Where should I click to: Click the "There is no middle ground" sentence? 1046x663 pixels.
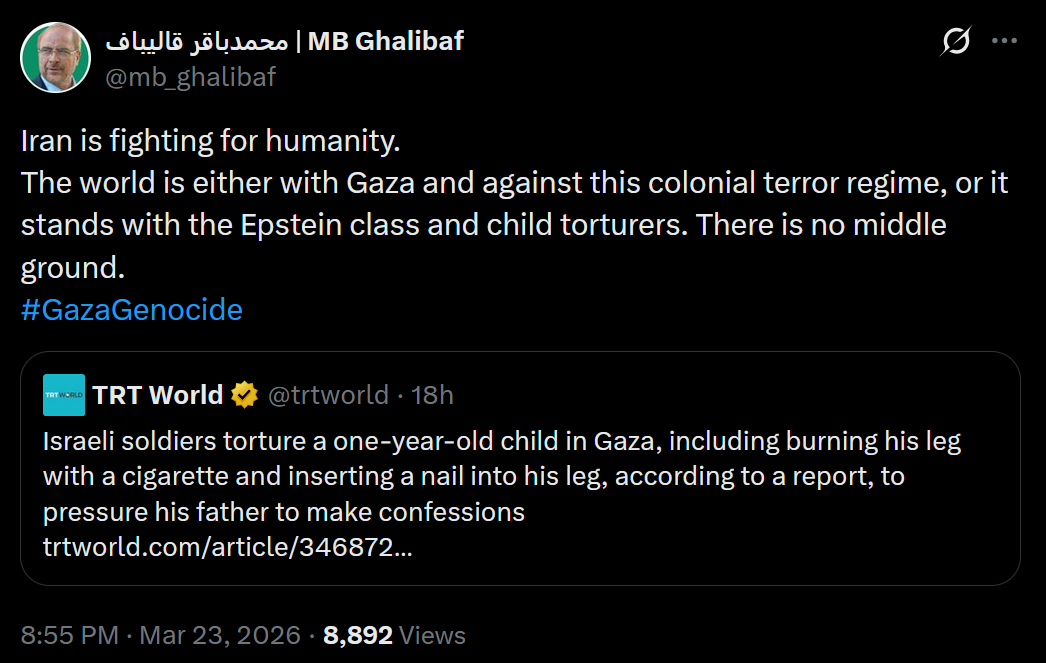coord(818,224)
